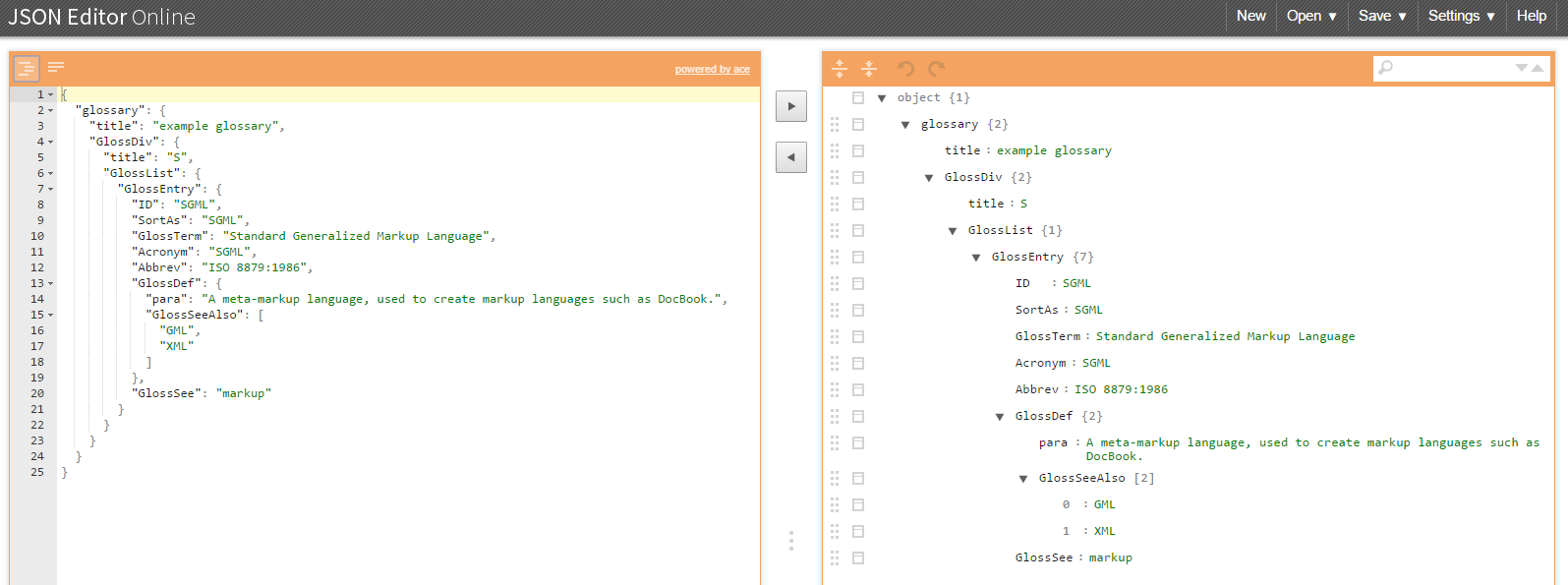Viewport: 1568px width, 585px height.
Task: Collapse the GlossSeeAlso array node
Action: [x=1023, y=479]
